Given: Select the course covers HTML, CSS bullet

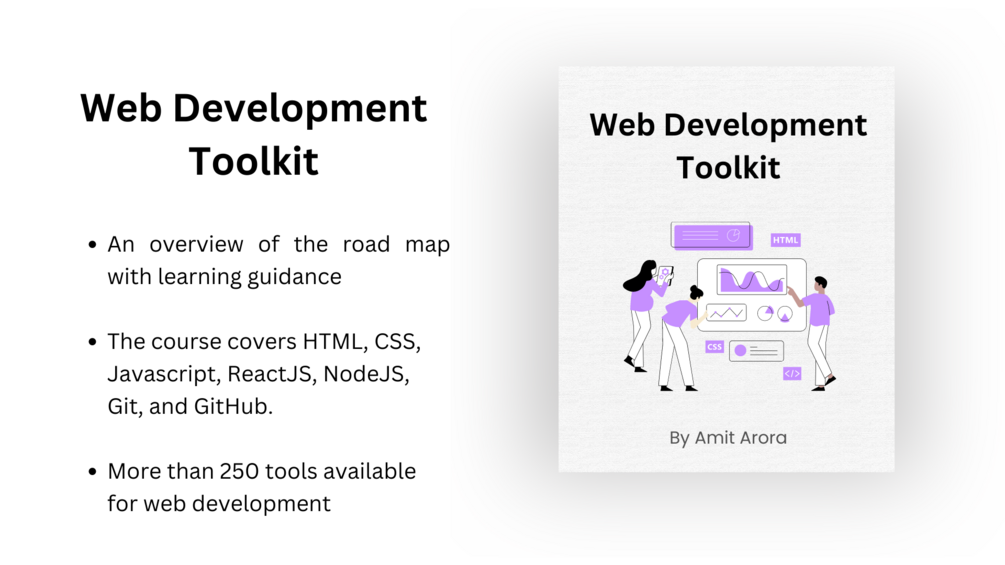Looking at the screenshot, I should [254, 373].
